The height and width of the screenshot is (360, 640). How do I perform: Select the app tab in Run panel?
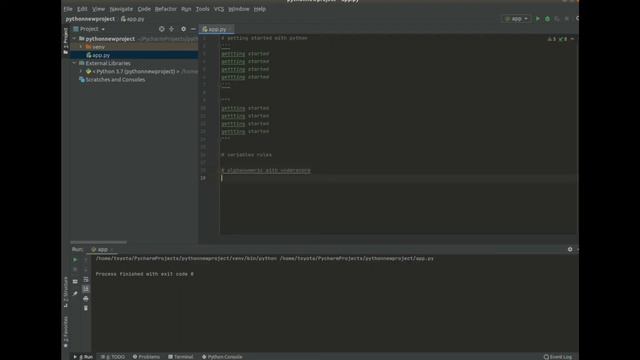tap(102, 249)
